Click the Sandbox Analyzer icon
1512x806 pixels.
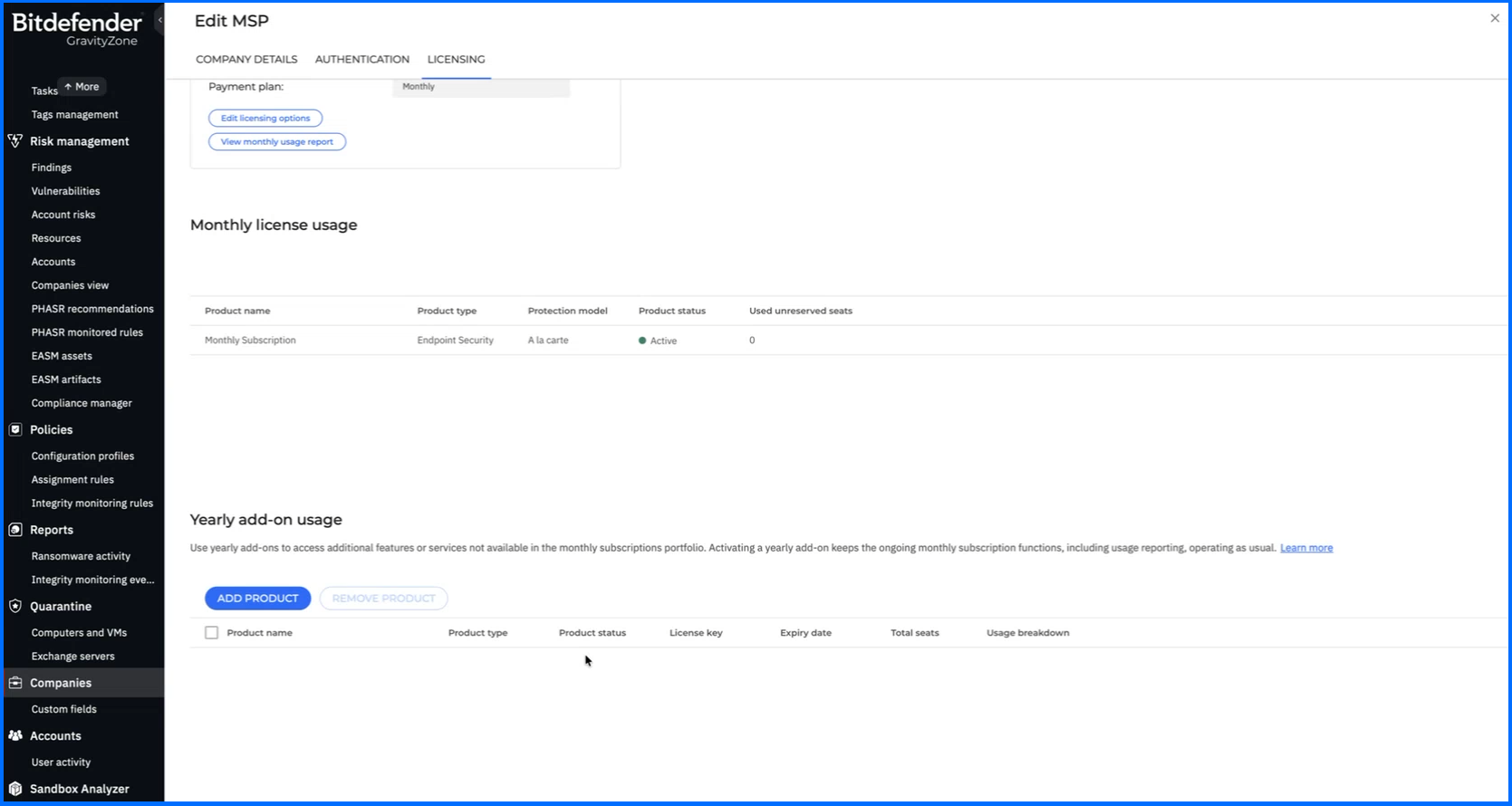pyautogui.click(x=15, y=789)
